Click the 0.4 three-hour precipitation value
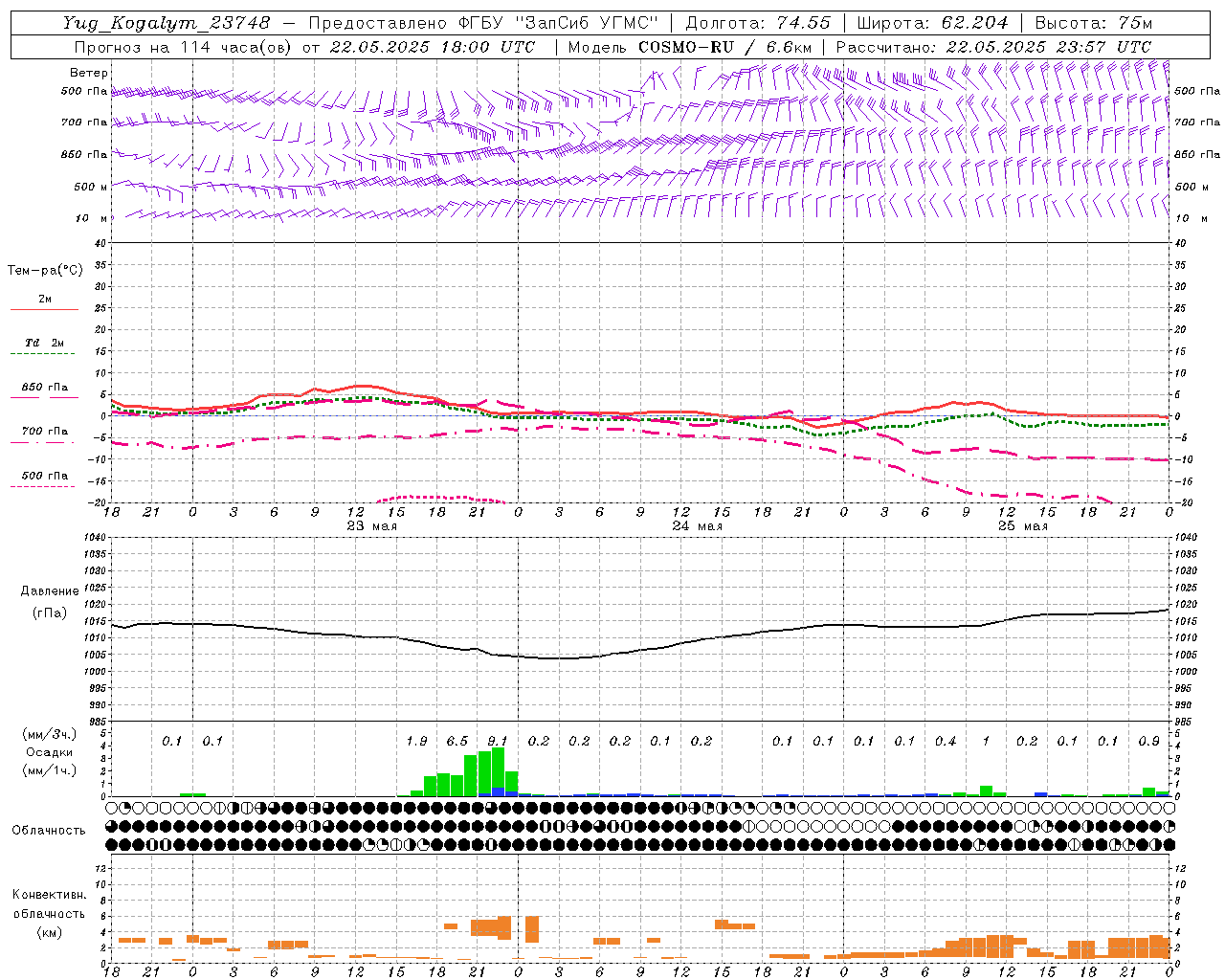1225x980 pixels. (946, 742)
